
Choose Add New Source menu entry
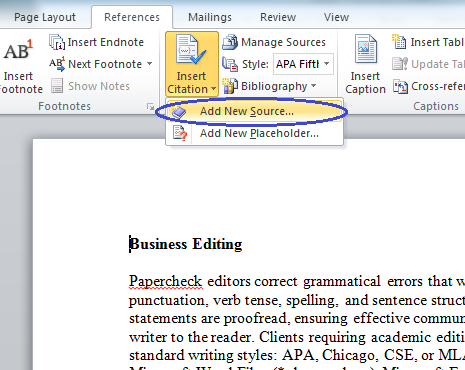click(254, 111)
